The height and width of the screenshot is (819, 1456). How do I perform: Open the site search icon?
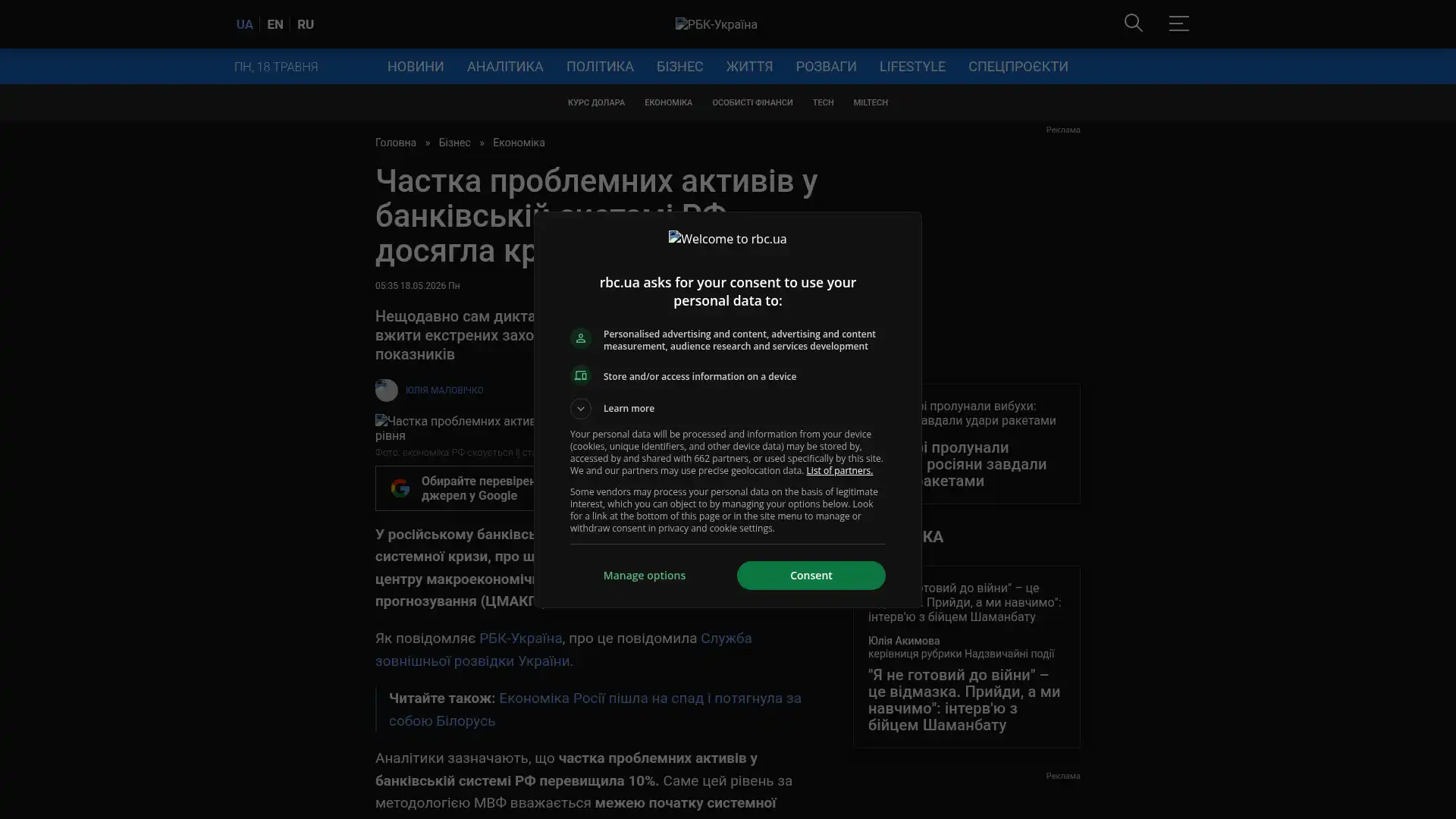(x=1133, y=24)
